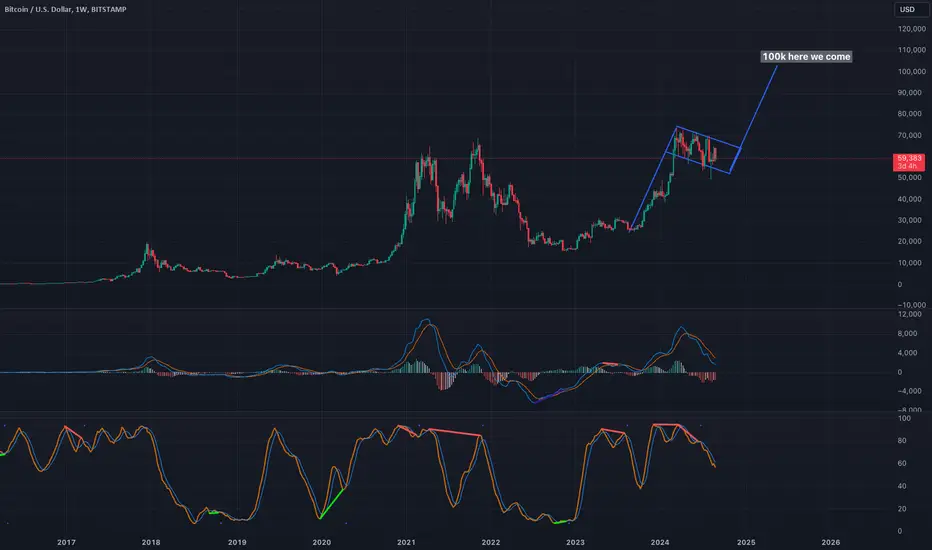Viewport: 932px width, 550px height.
Task: Click the 110,000 price axis label
Action: coord(912,50)
